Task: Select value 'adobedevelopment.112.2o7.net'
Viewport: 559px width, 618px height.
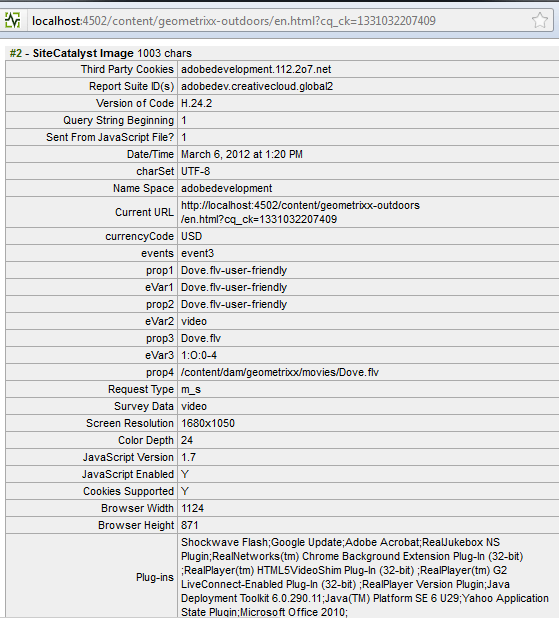Action: click(x=256, y=69)
